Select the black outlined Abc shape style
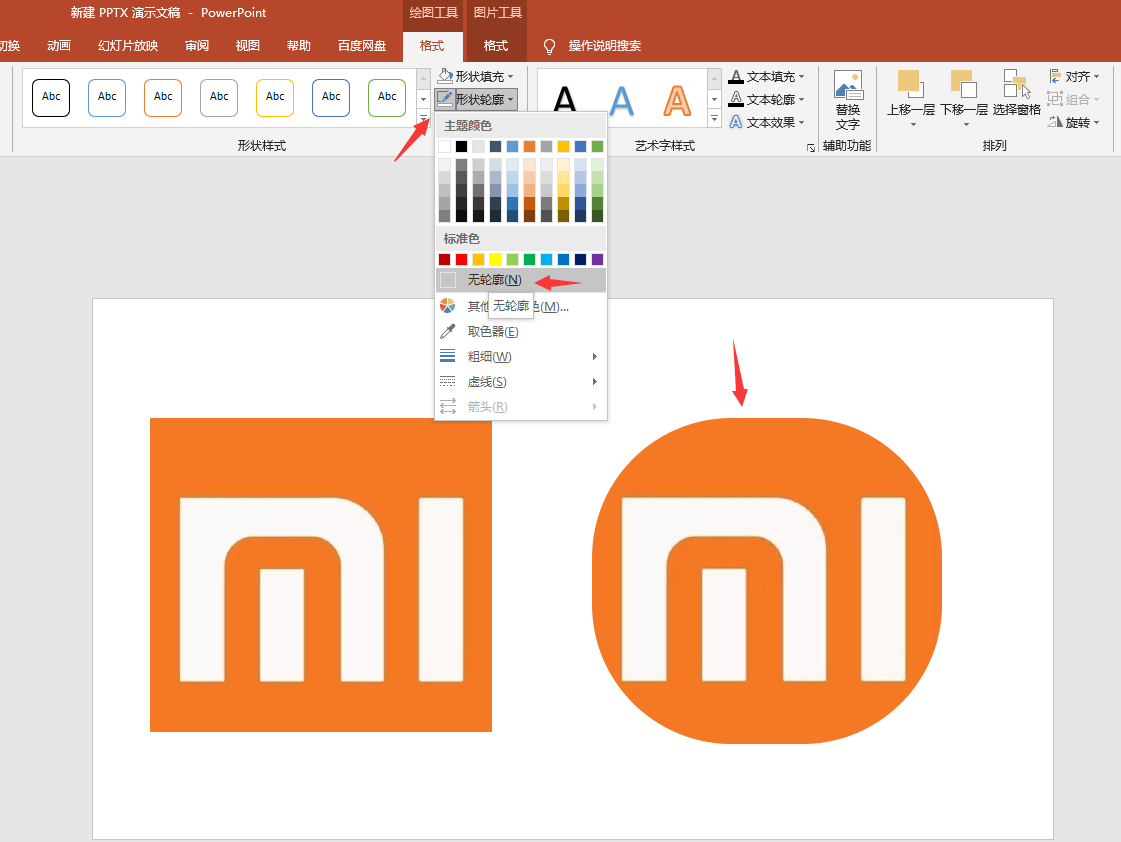1121x842 pixels. (51, 97)
